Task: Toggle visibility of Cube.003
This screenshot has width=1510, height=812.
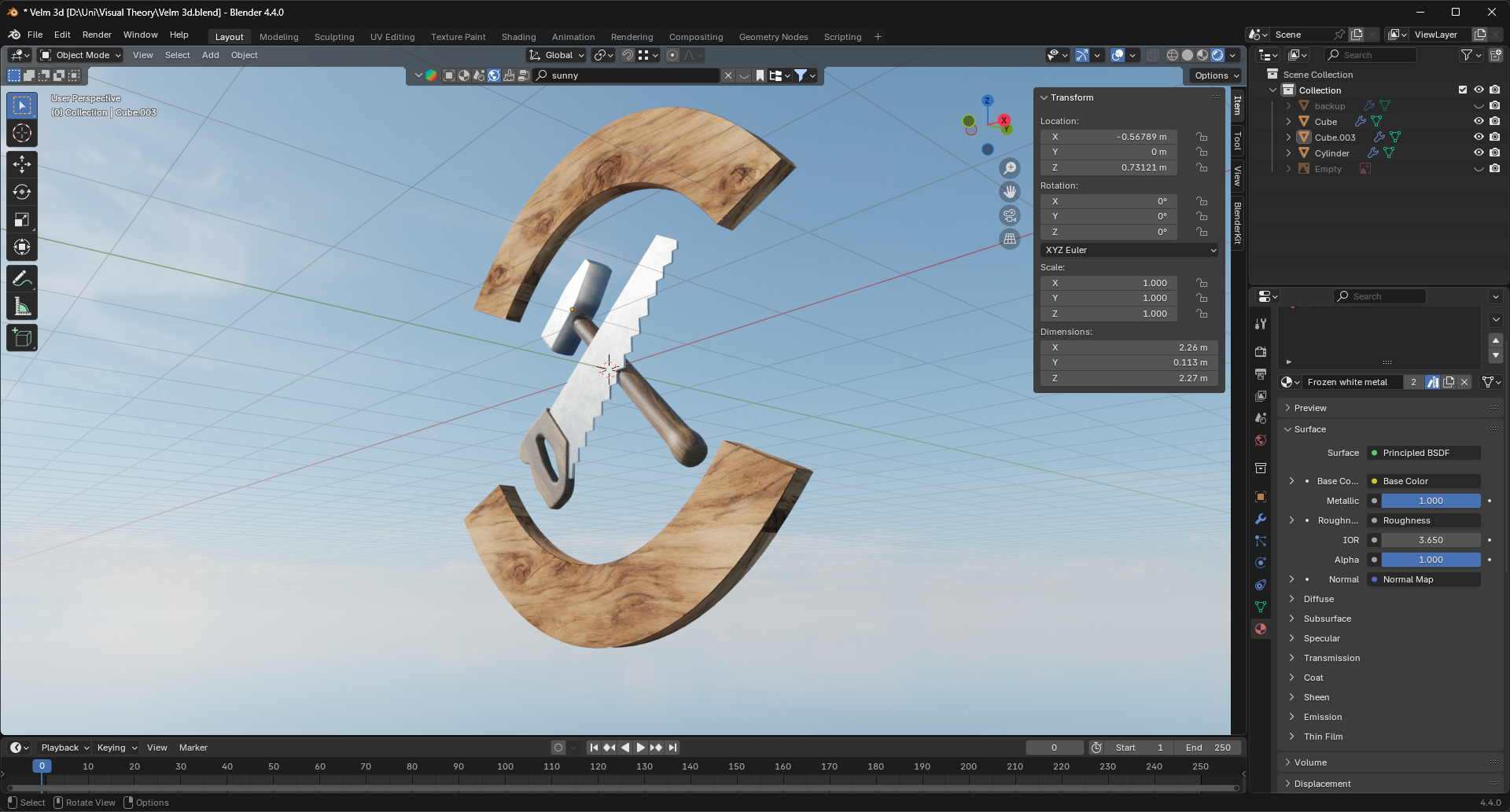Action: point(1479,137)
